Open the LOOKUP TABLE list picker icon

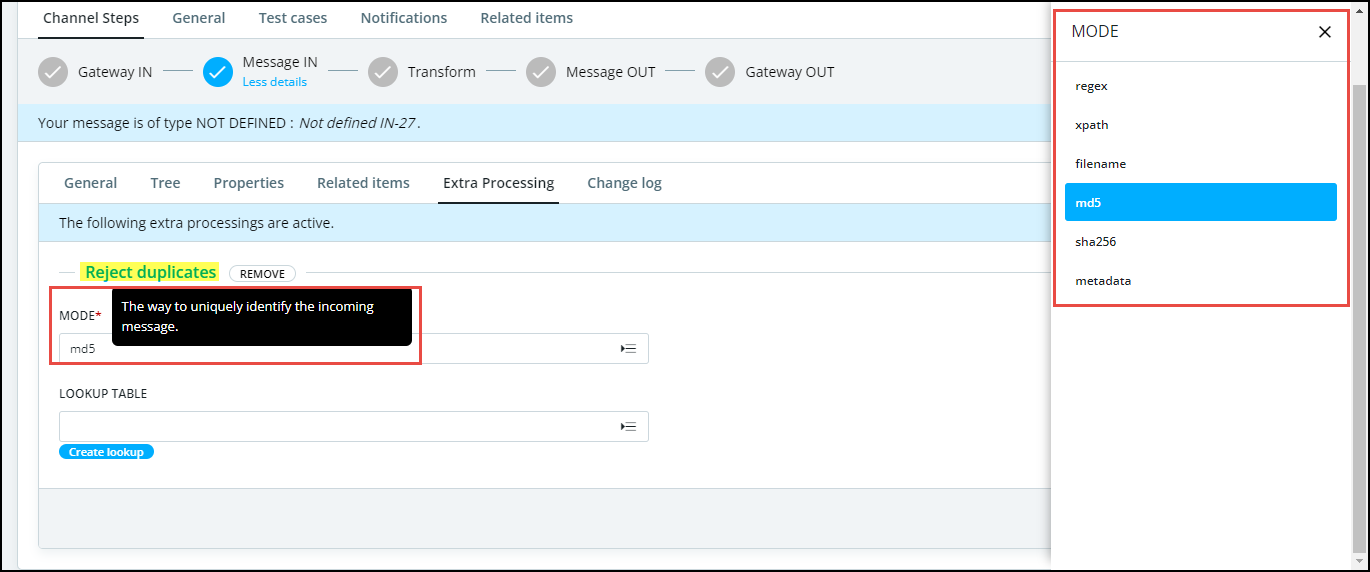[629, 426]
